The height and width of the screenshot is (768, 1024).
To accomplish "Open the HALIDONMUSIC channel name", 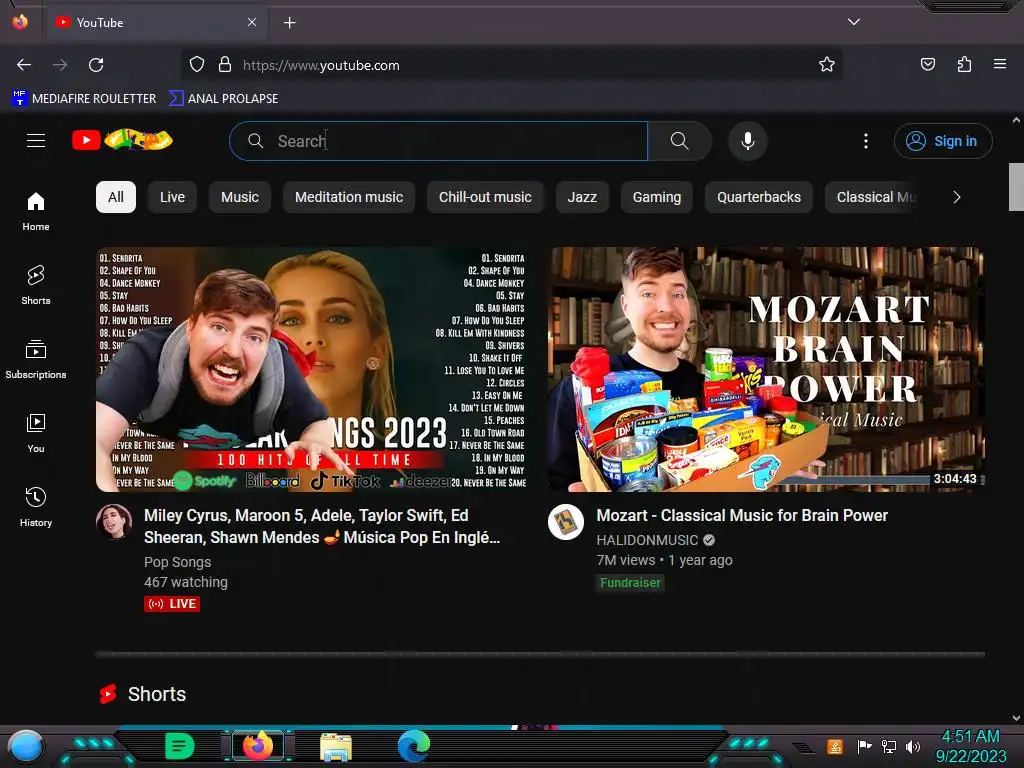I will tap(647, 540).
